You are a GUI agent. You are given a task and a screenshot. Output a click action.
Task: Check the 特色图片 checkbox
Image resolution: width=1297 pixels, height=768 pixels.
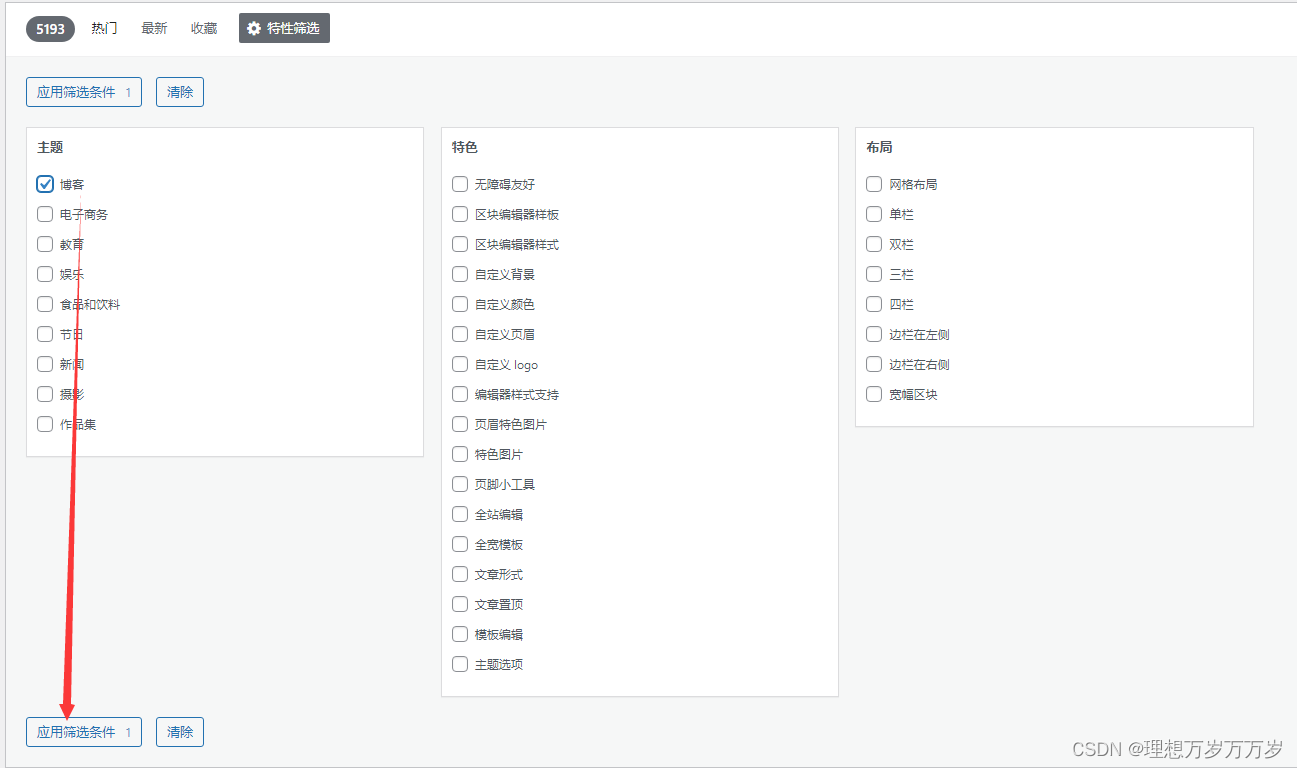coord(460,454)
